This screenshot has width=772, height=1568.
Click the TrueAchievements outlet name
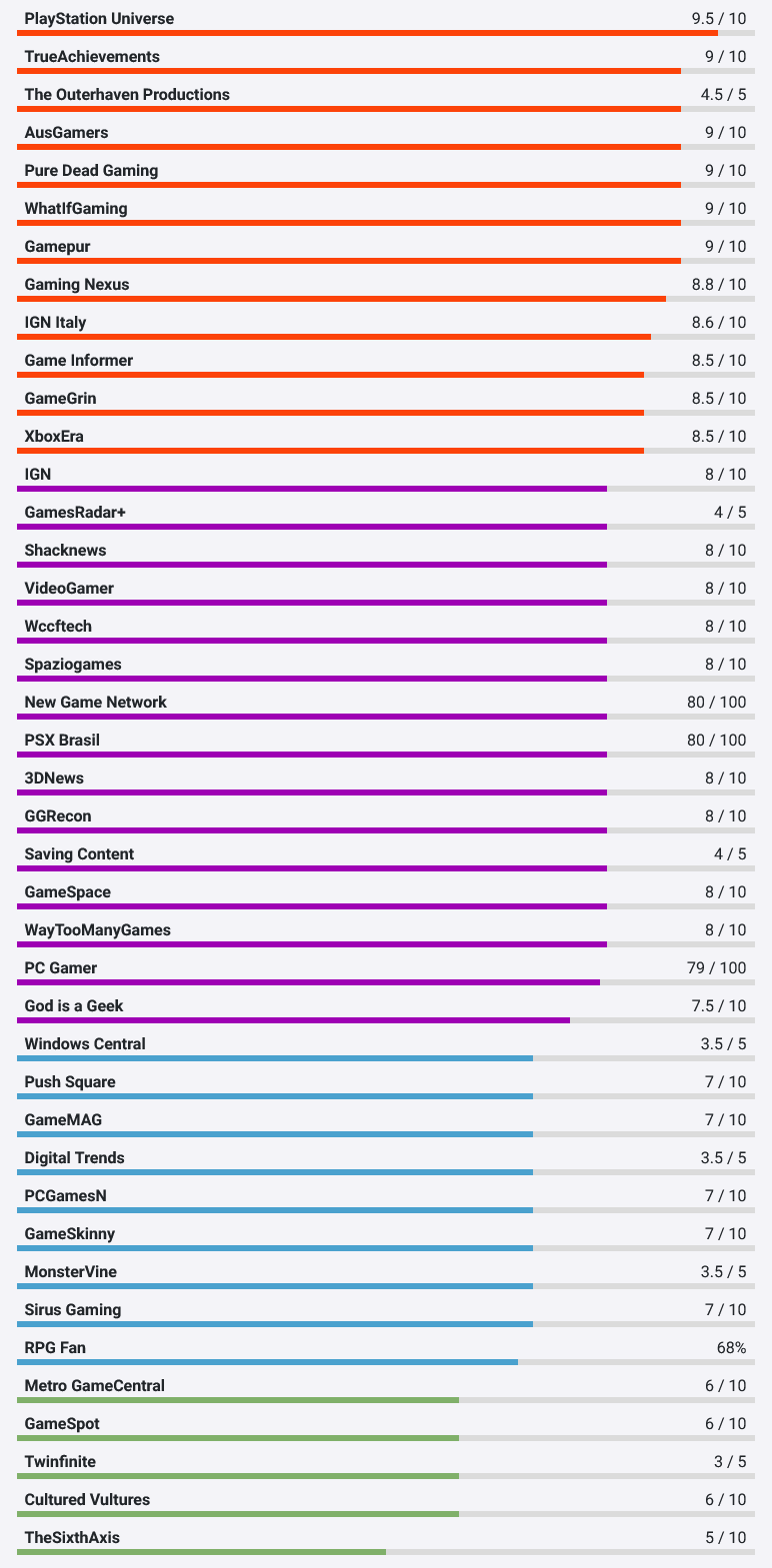[x=92, y=57]
